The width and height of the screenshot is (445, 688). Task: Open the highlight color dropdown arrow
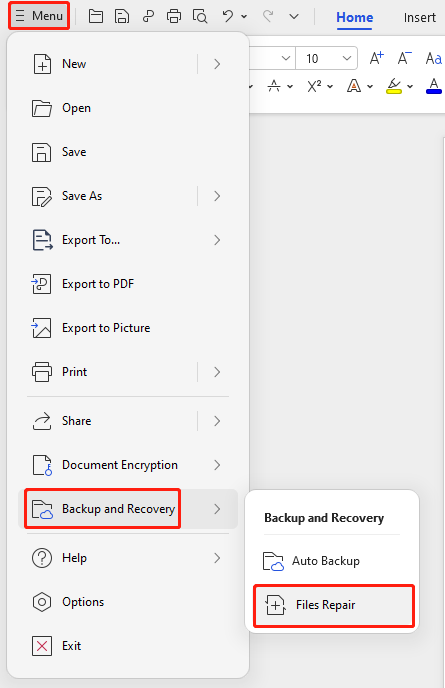pyautogui.click(x=410, y=86)
